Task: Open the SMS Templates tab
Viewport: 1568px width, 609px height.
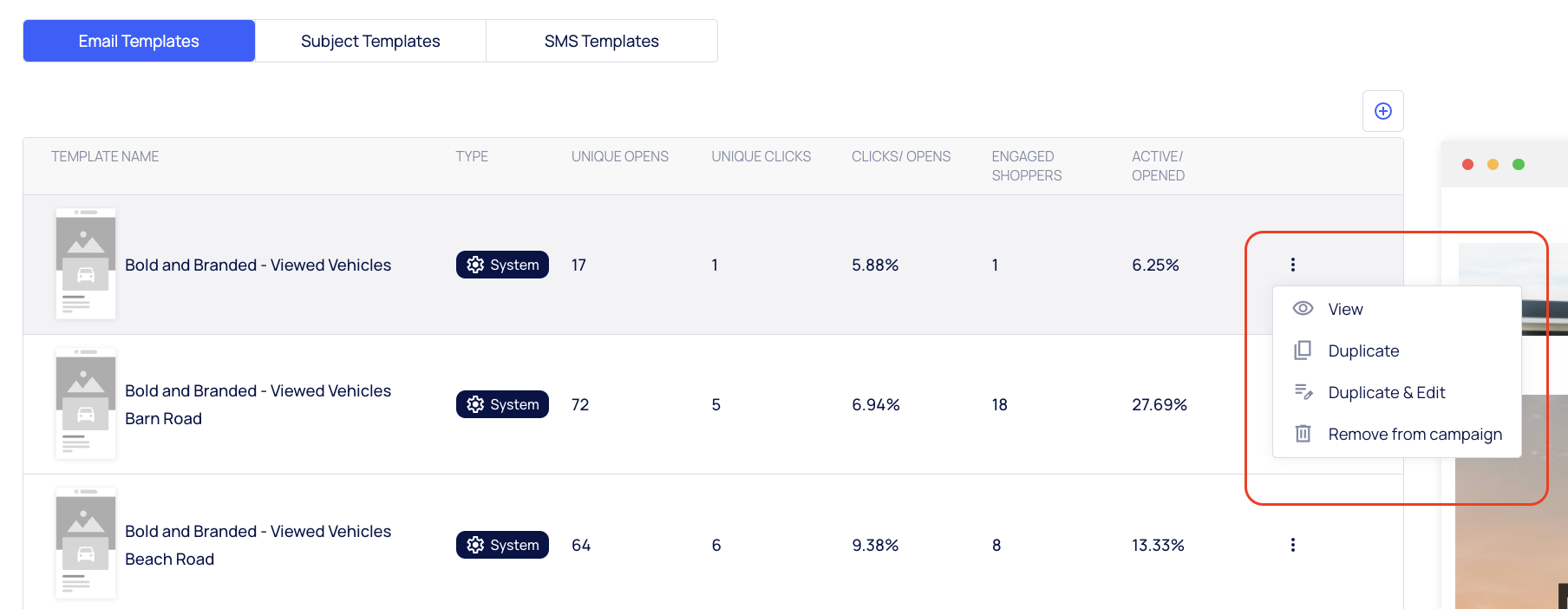Action: point(601,42)
